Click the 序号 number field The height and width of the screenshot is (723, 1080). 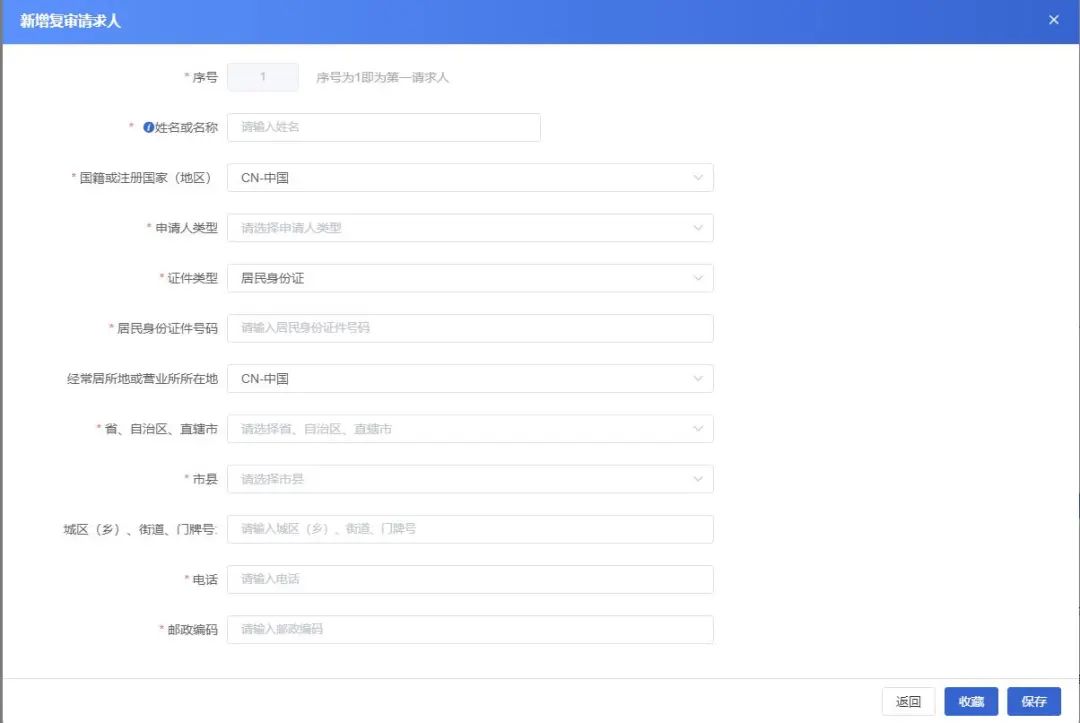[263, 77]
